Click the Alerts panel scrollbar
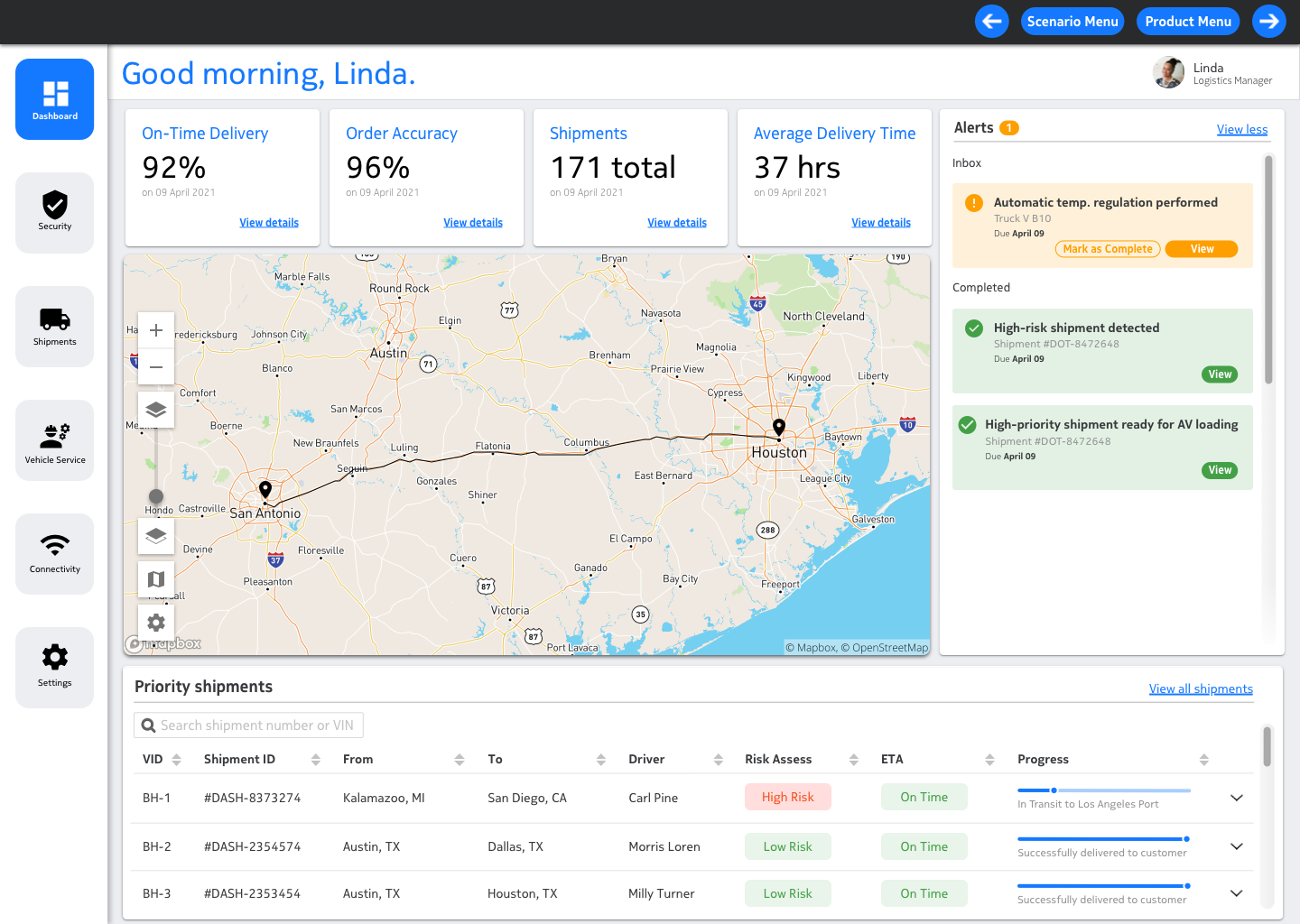 click(x=1268, y=270)
